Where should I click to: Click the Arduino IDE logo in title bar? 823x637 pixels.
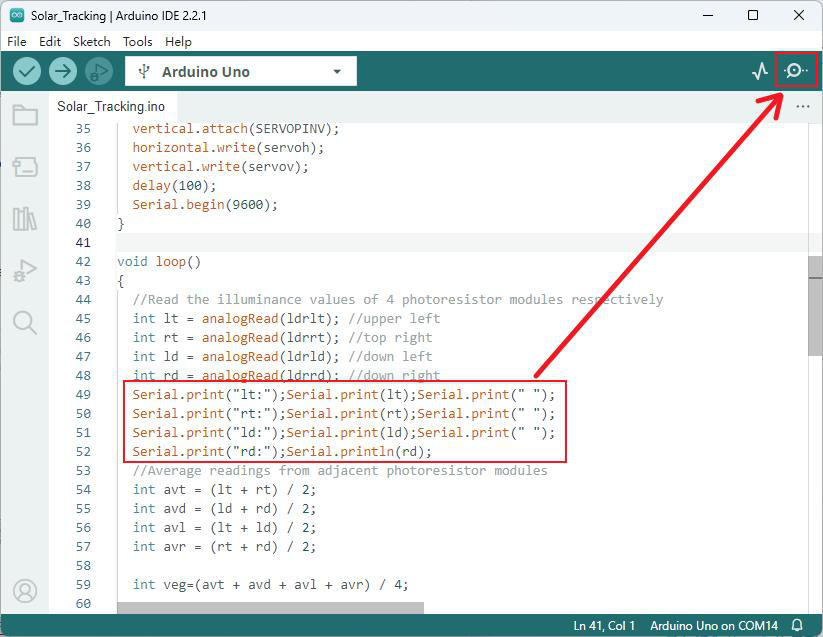[17, 15]
